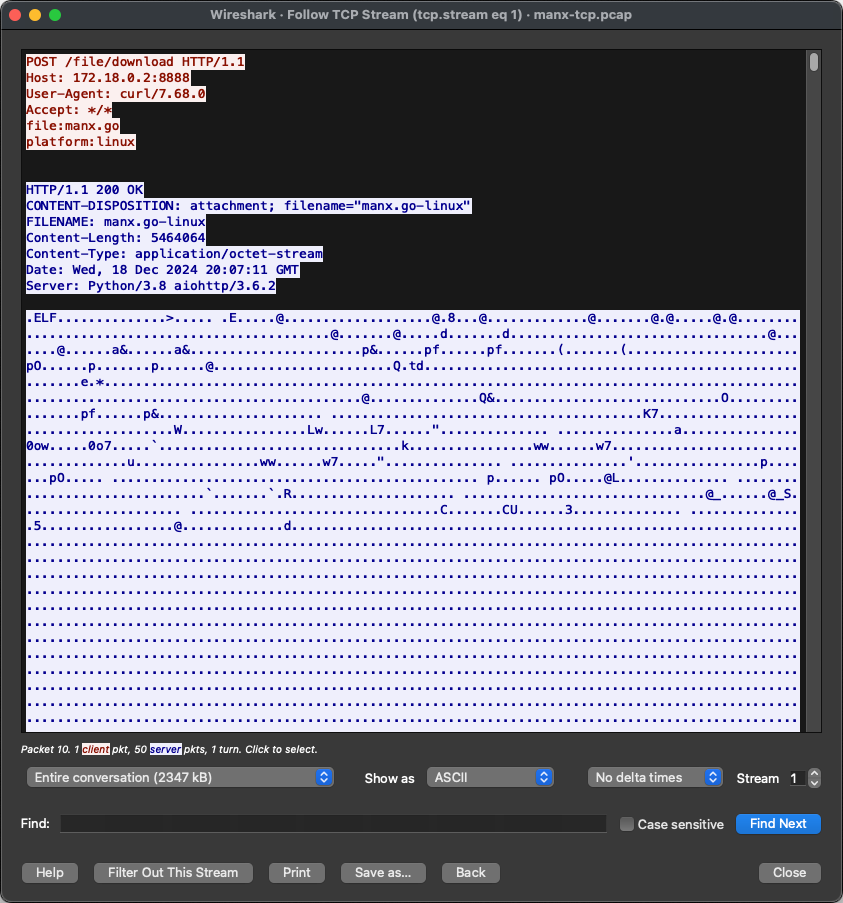Click the Filter Out This Stream button

[172, 872]
